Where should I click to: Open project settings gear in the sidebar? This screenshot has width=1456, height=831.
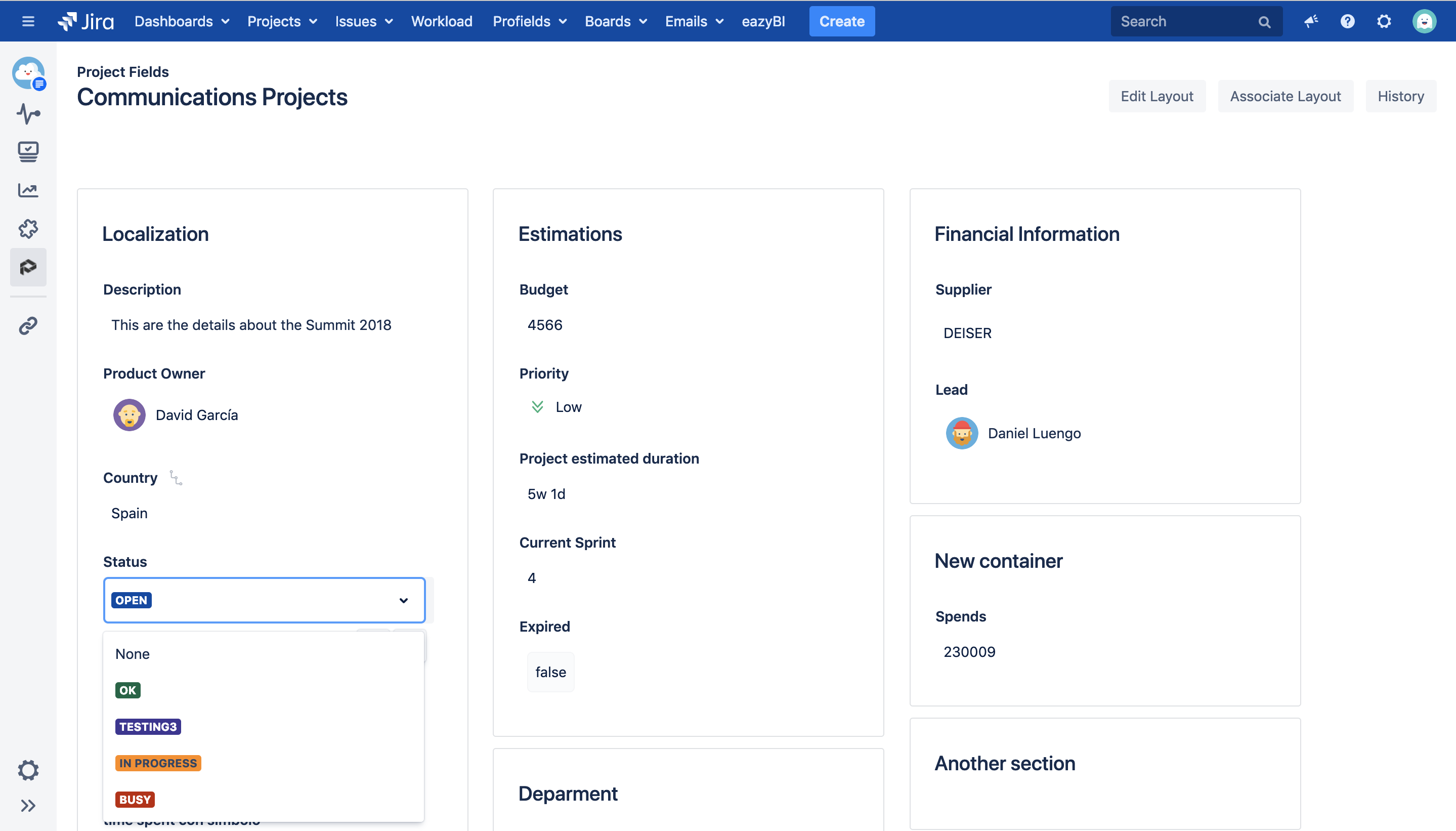coord(28,770)
